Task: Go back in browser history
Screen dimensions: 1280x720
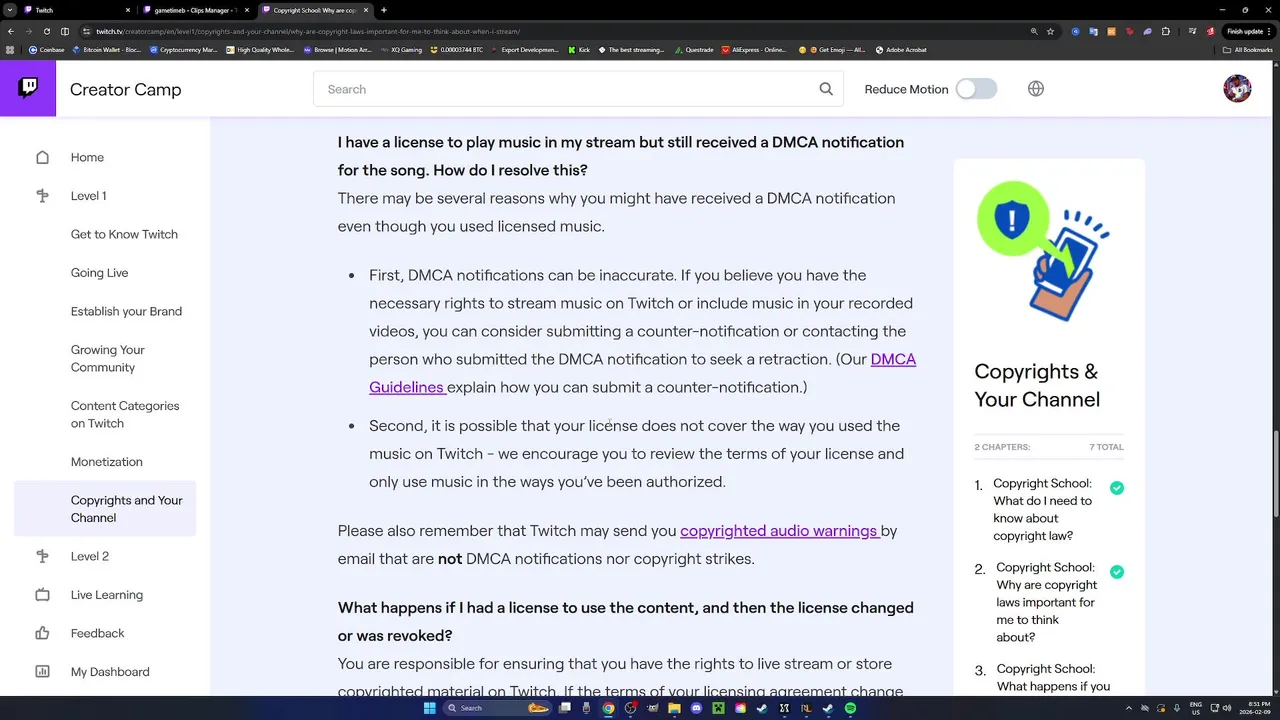Action: (11, 31)
